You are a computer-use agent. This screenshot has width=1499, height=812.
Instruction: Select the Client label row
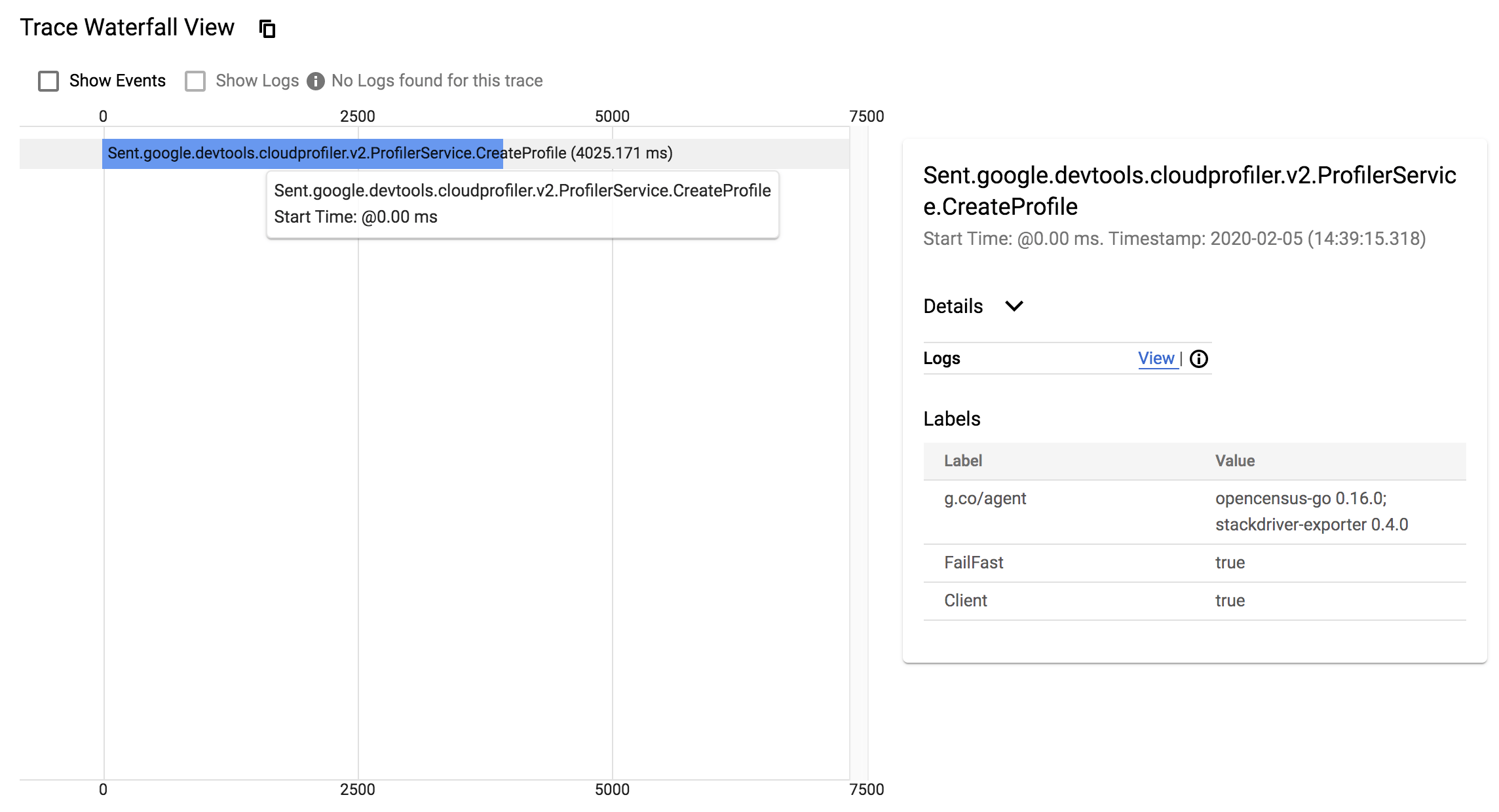tap(1194, 601)
